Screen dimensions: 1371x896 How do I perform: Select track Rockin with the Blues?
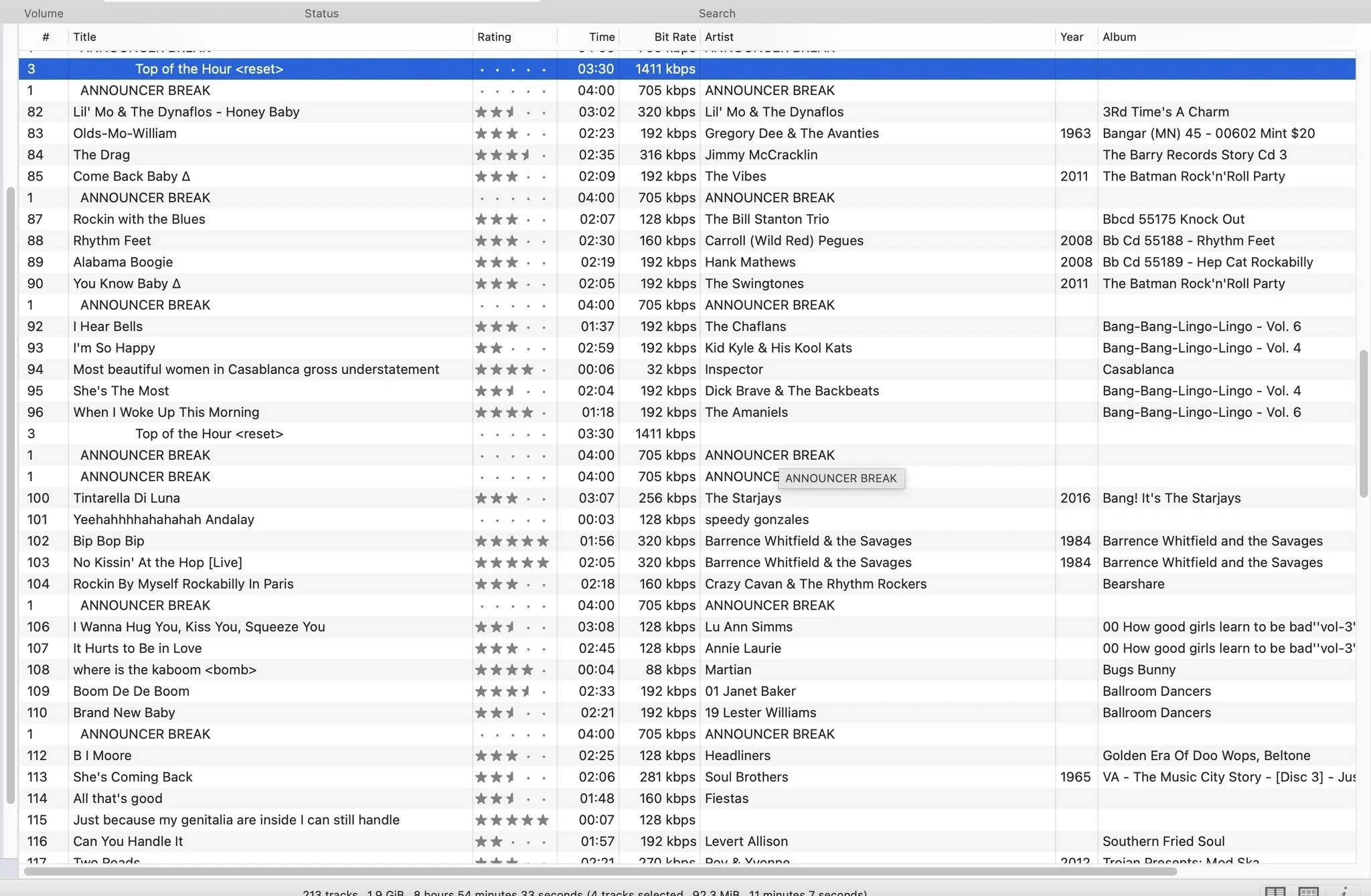coord(687,219)
